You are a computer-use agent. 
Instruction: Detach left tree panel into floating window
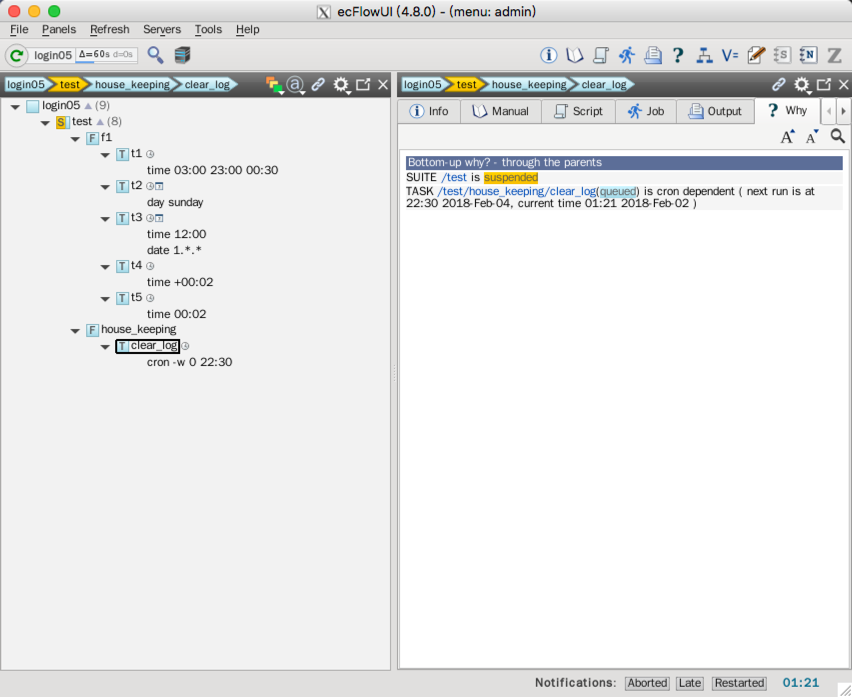point(363,84)
